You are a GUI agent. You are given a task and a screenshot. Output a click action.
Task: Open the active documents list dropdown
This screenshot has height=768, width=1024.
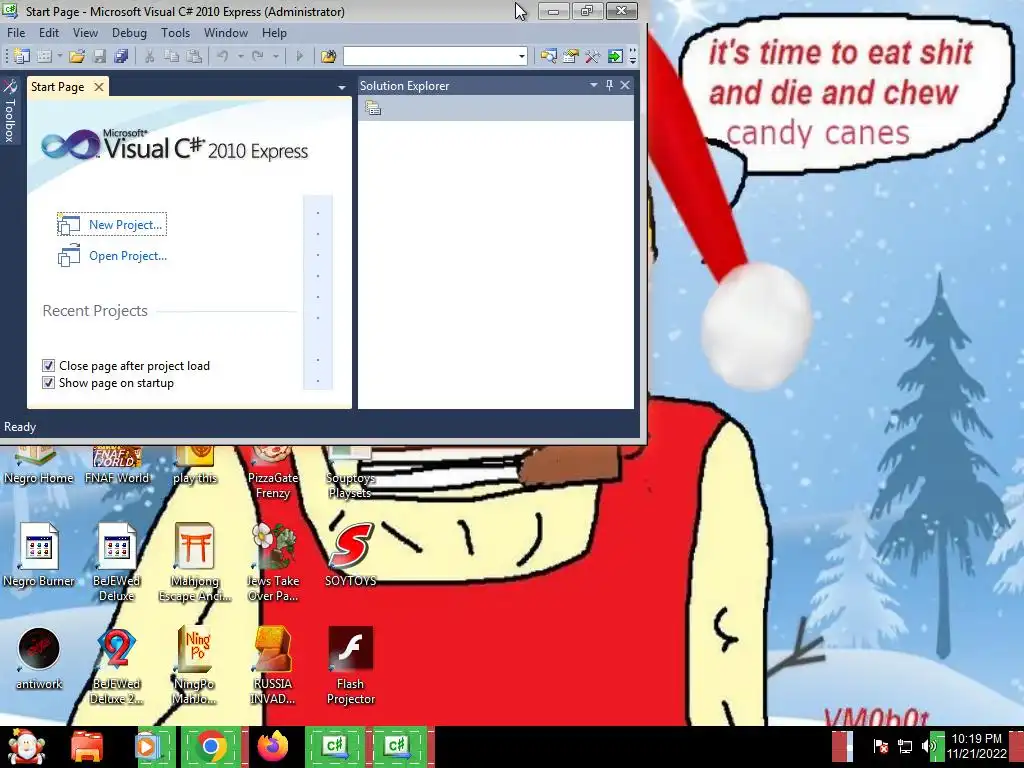342,87
